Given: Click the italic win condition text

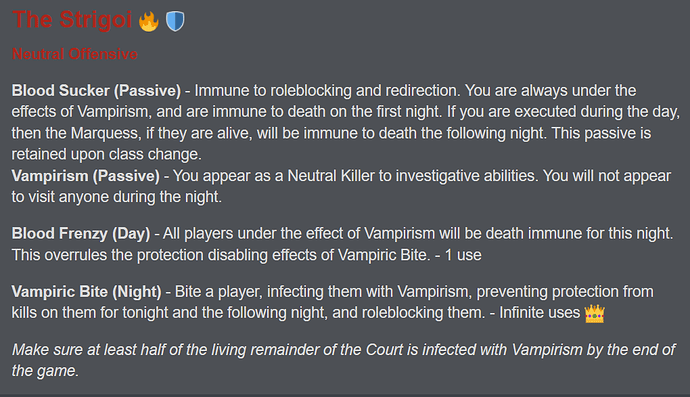Looking at the screenshot, I should [343, 360].
